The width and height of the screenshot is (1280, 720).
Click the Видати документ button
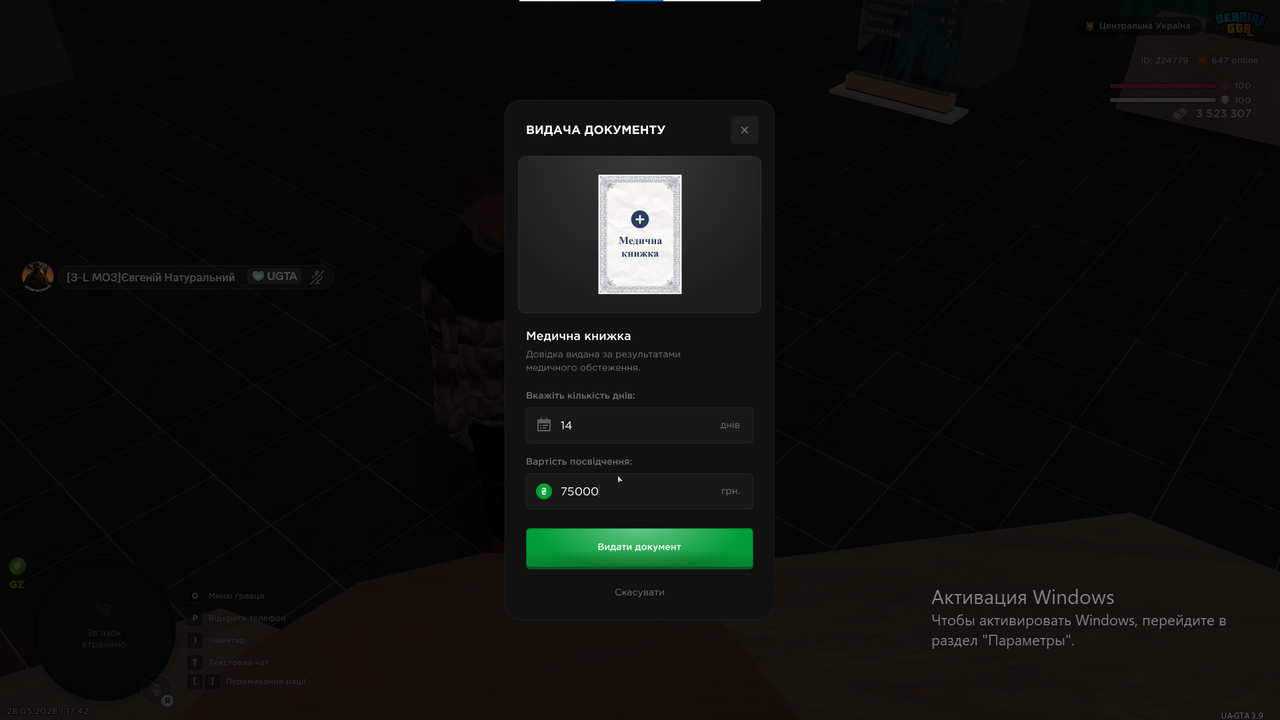click(639, 547)
